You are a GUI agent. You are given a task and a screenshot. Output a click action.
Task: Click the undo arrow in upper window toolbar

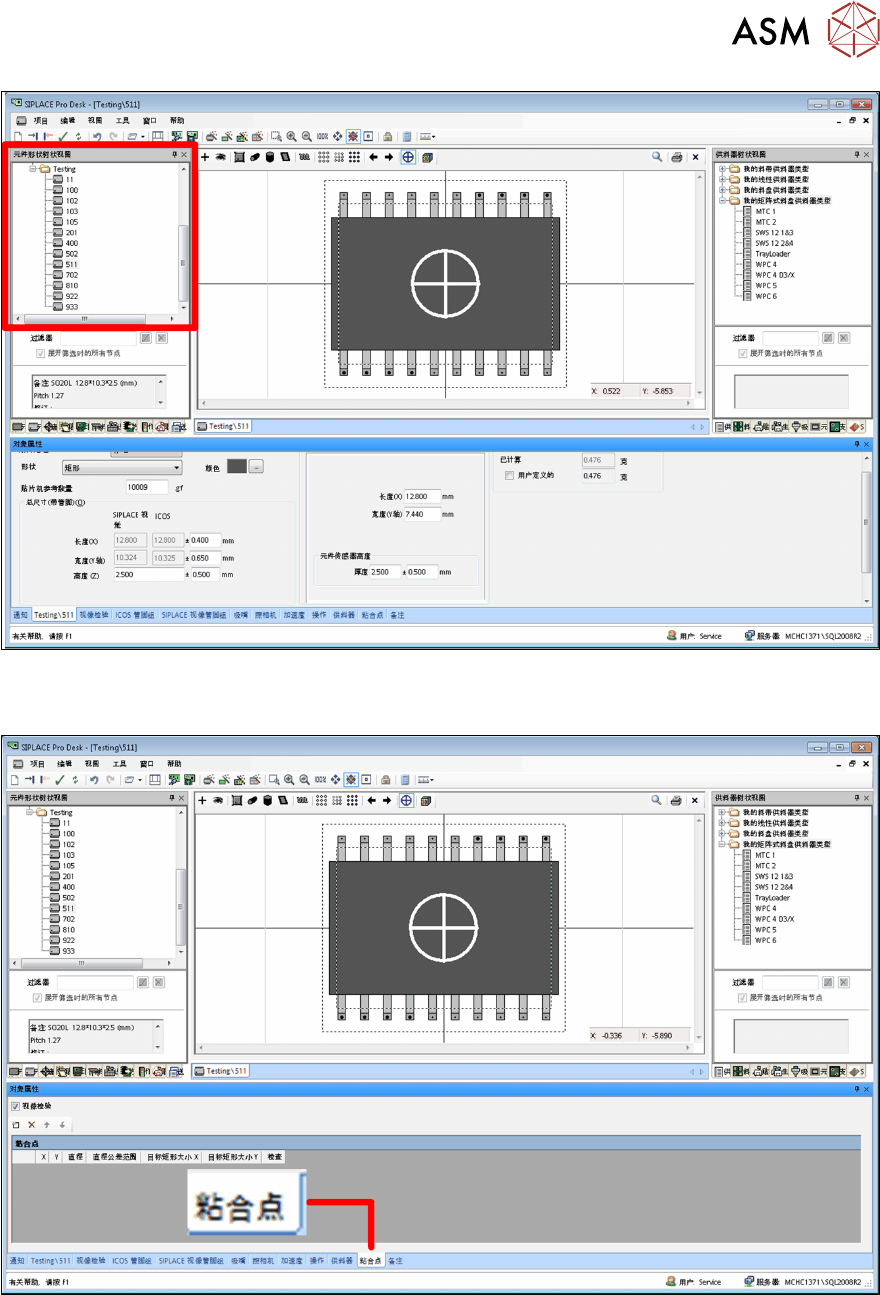pyautogui.click(x=97, y=136)
